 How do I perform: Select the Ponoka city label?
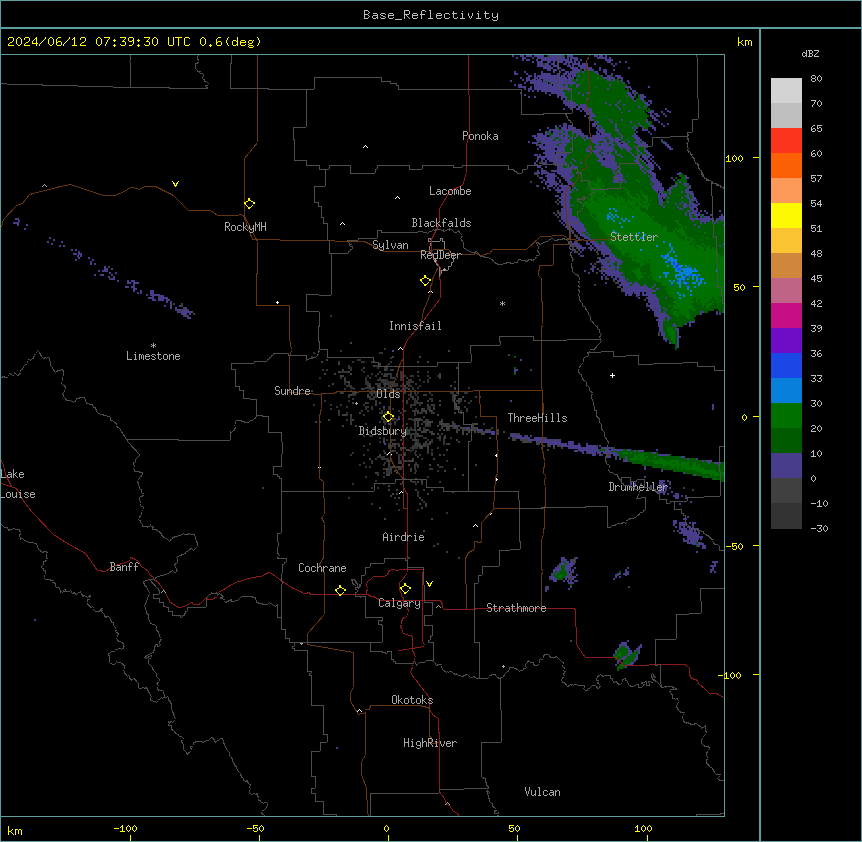pyautogui.click(x=480, y=136)
